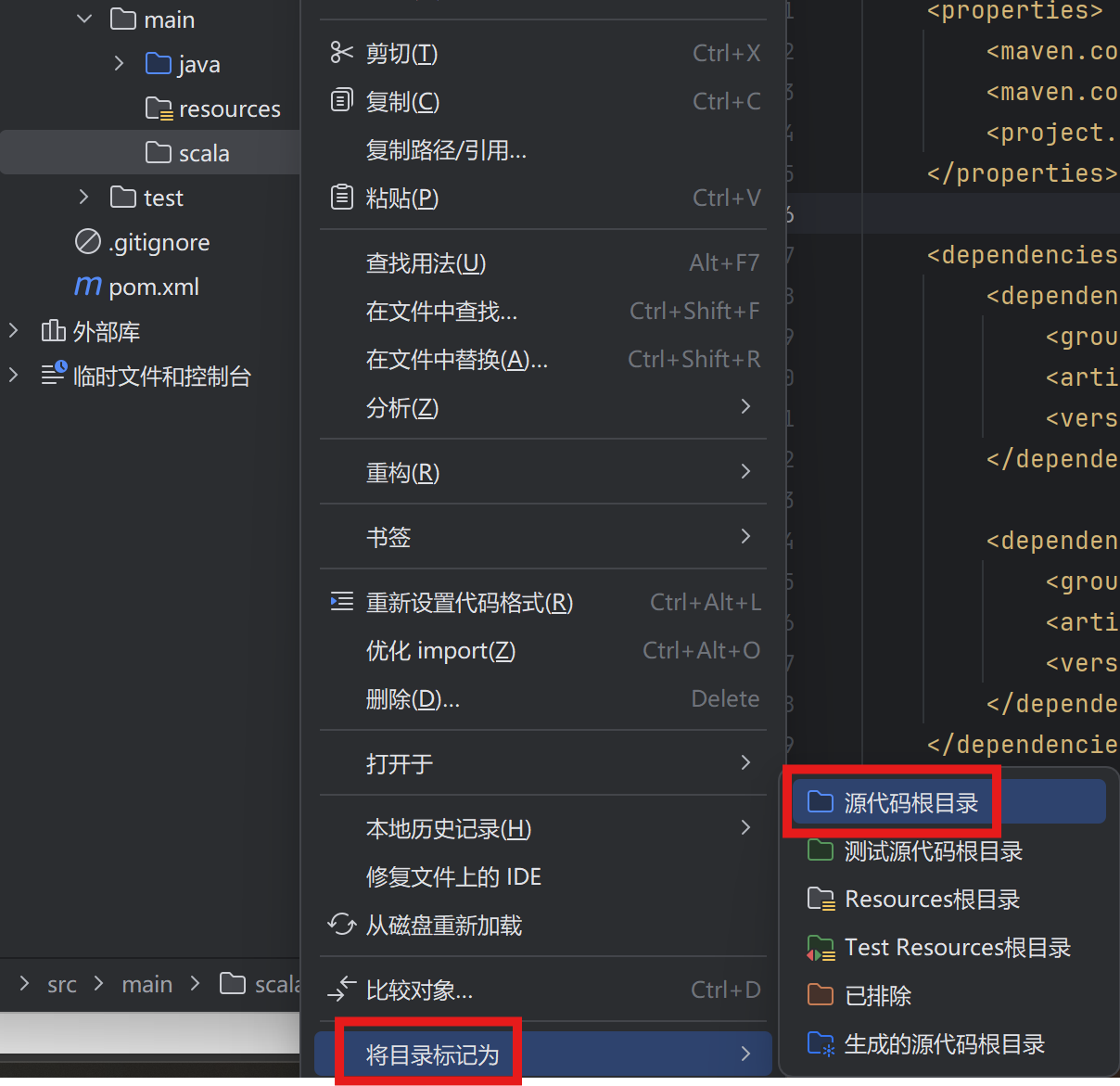Choose 在文件中查找... menu entry
Image resolution: width=1120 pixels, height=1086 pixels.
pos(543,311)
